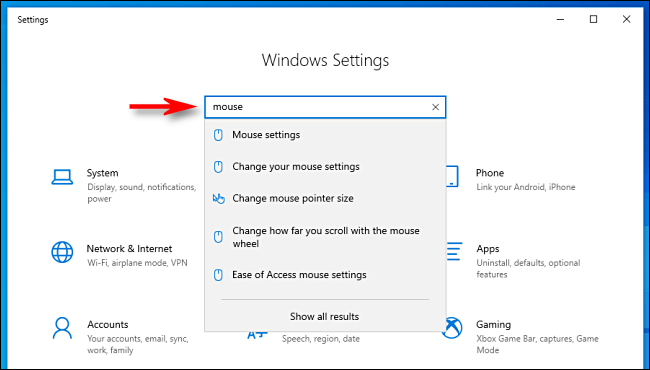Image resolution: width=650 pixels, height=370 pixels.
Task: Click the mouse icon beside the scroll wheel result
Action: click(218, 237)
